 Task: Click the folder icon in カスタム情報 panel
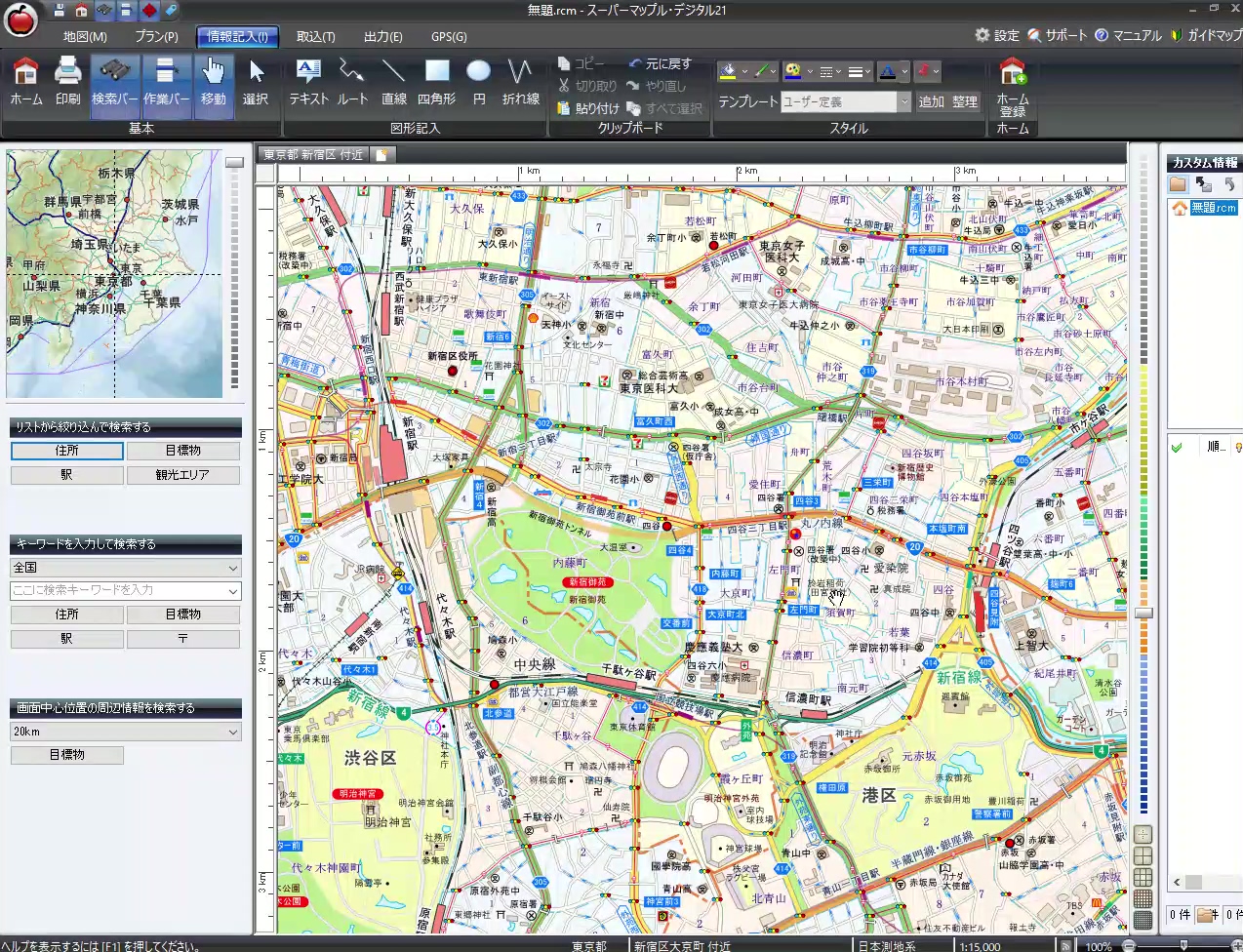(x=1178, y=184)
